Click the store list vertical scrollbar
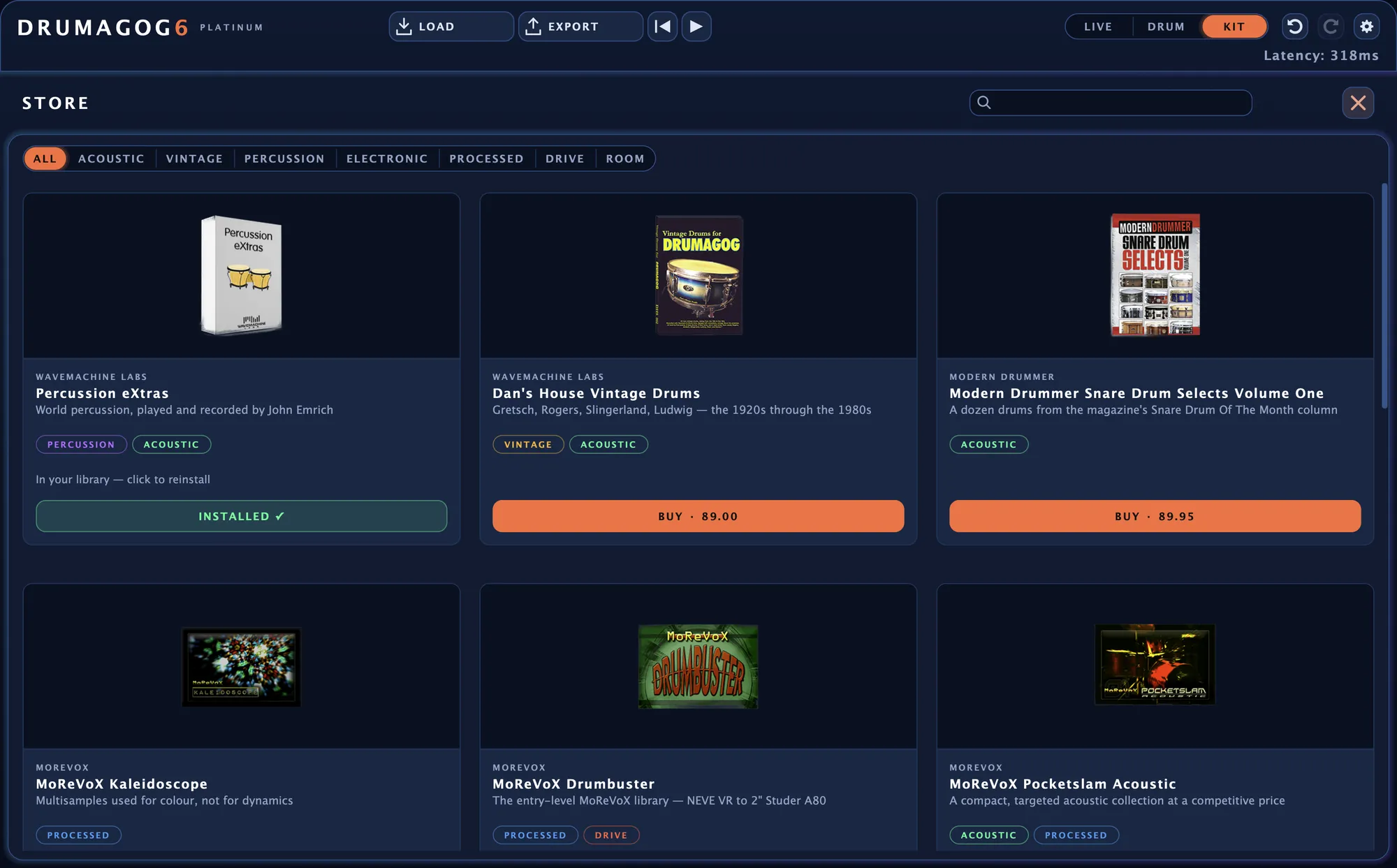 (x=1384, y=296)
